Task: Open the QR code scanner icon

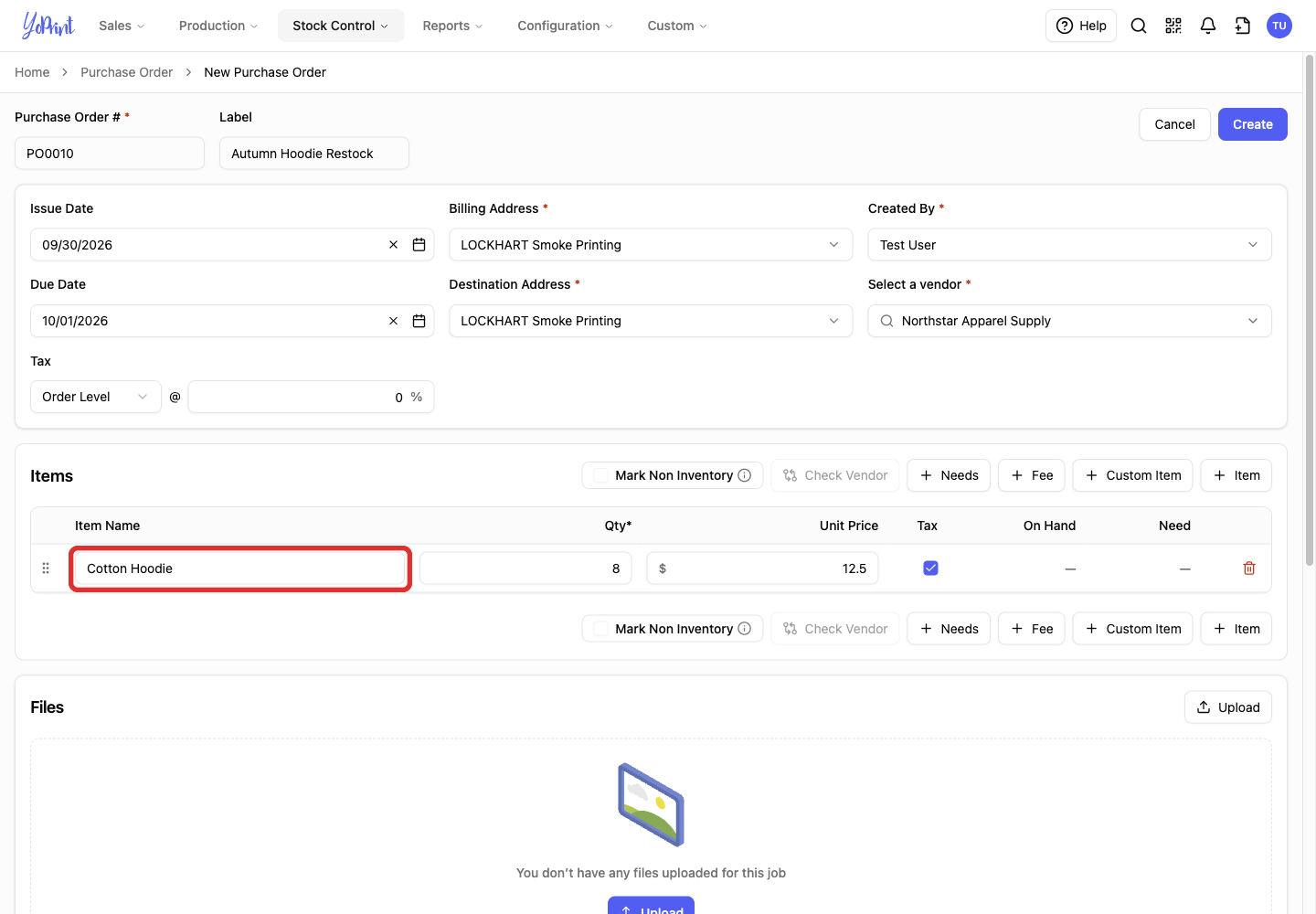Action: [1173, 26]
